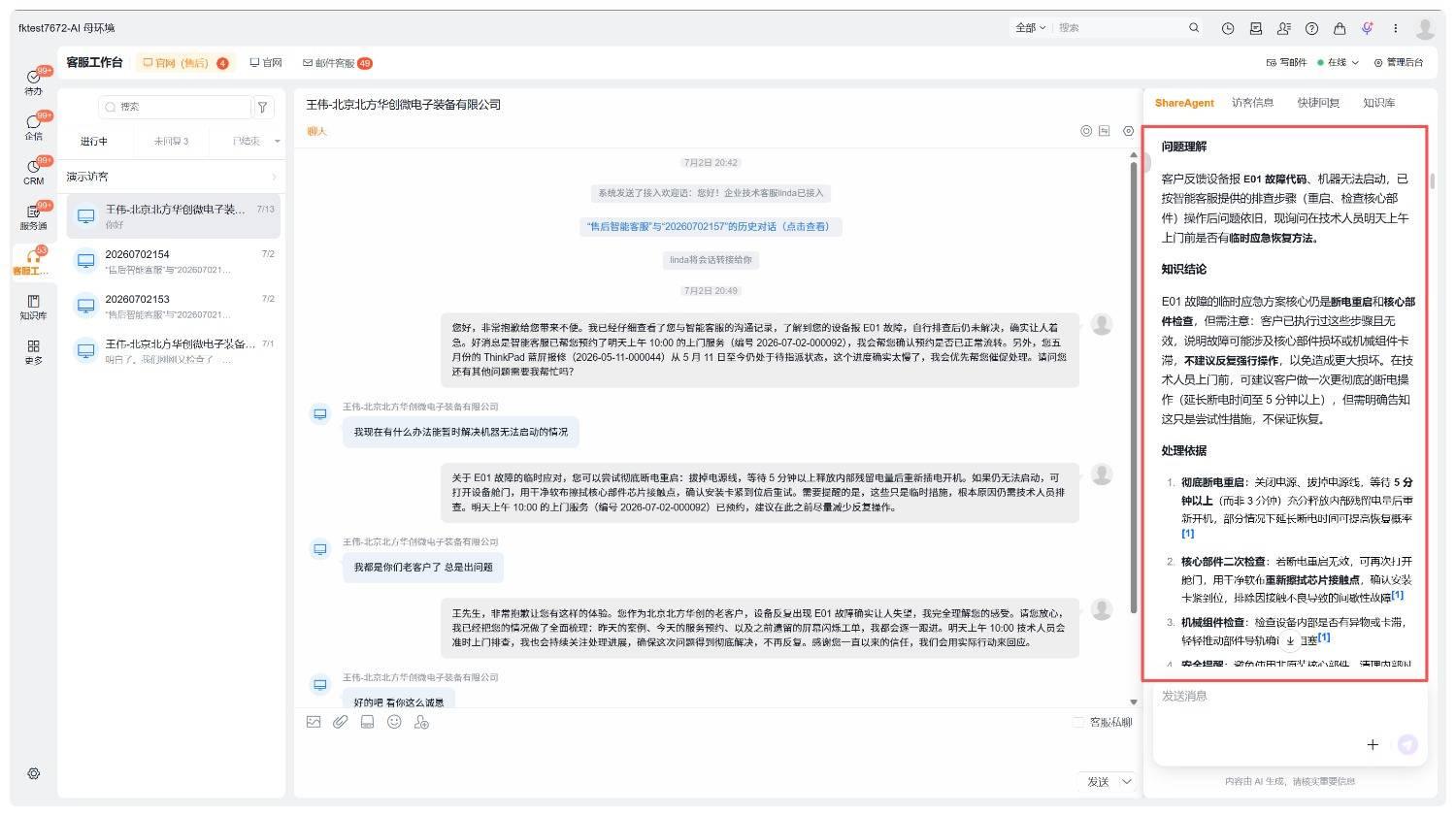Image resolution: width=1456 pixels, height=816 pixels.
Task: Expand the 演示访客 group row
Action: click(171, 177)
